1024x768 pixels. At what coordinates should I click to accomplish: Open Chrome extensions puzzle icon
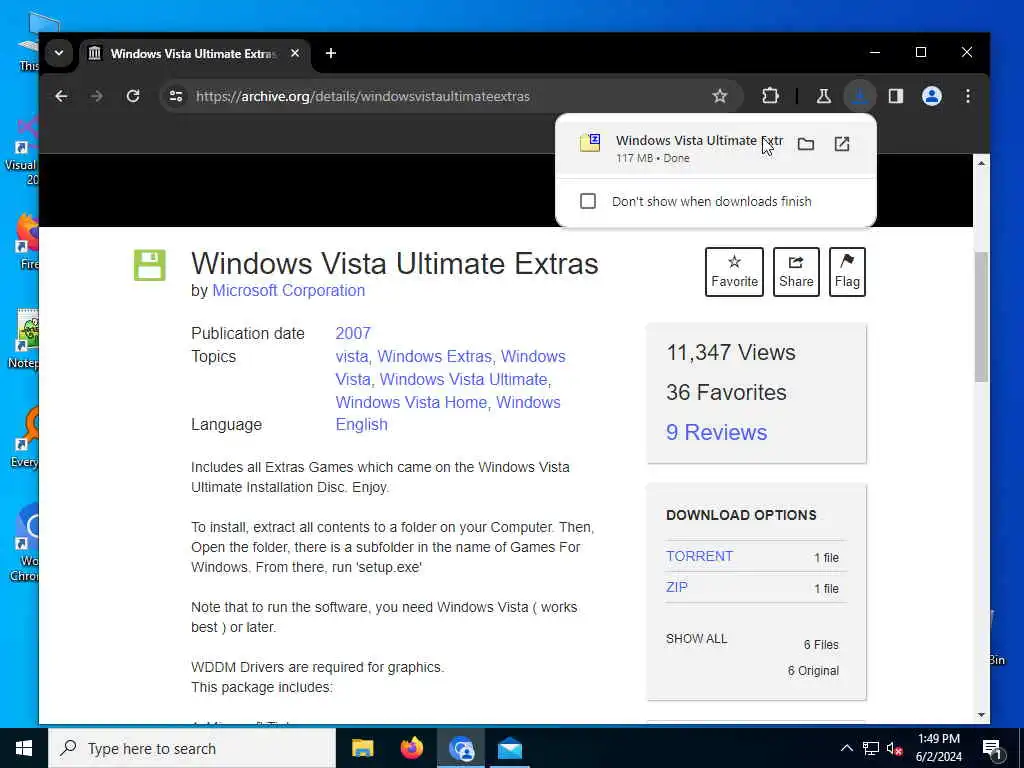click(771, 96)
